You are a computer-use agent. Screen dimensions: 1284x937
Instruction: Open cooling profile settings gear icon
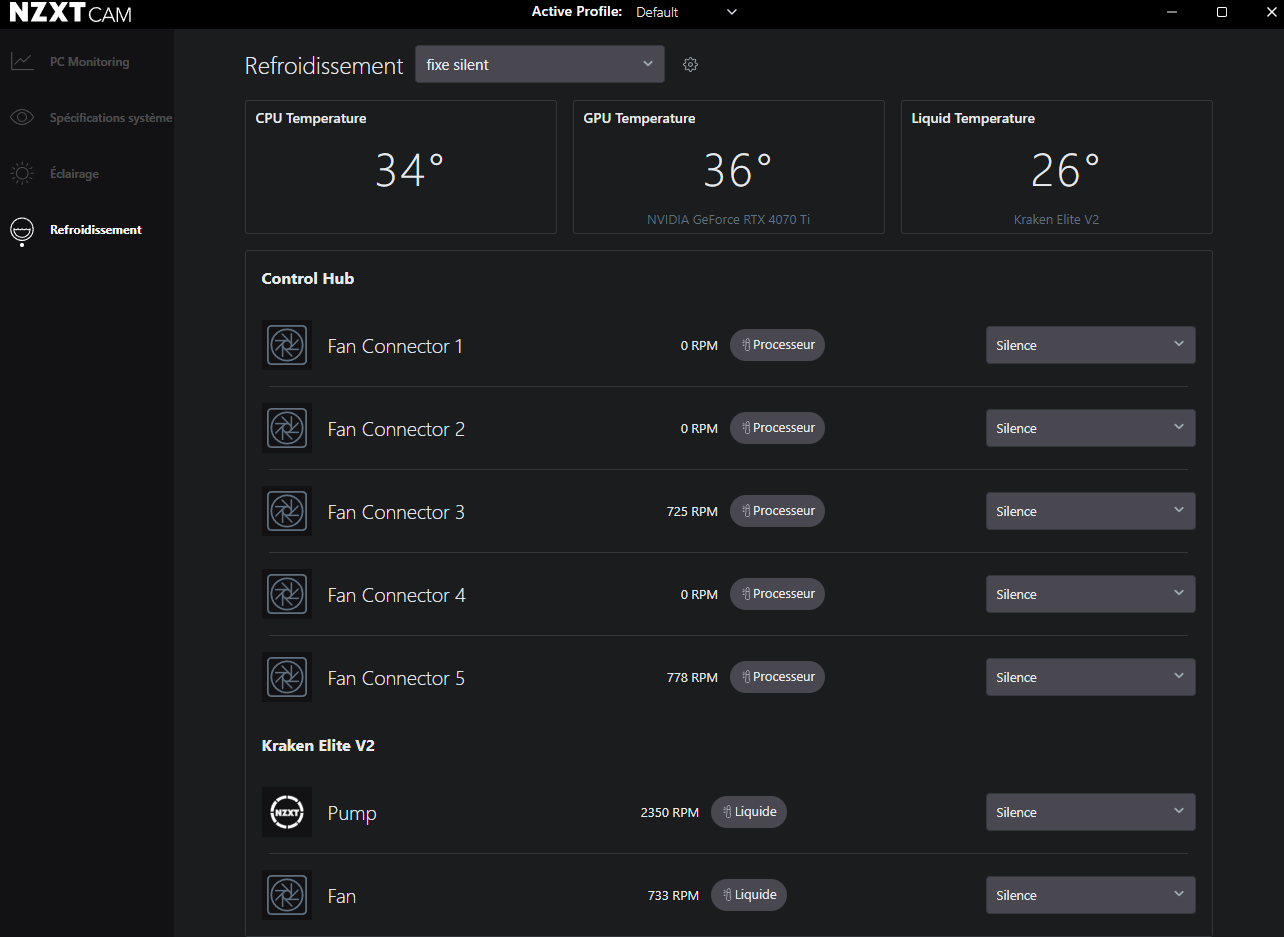[690, 65]
